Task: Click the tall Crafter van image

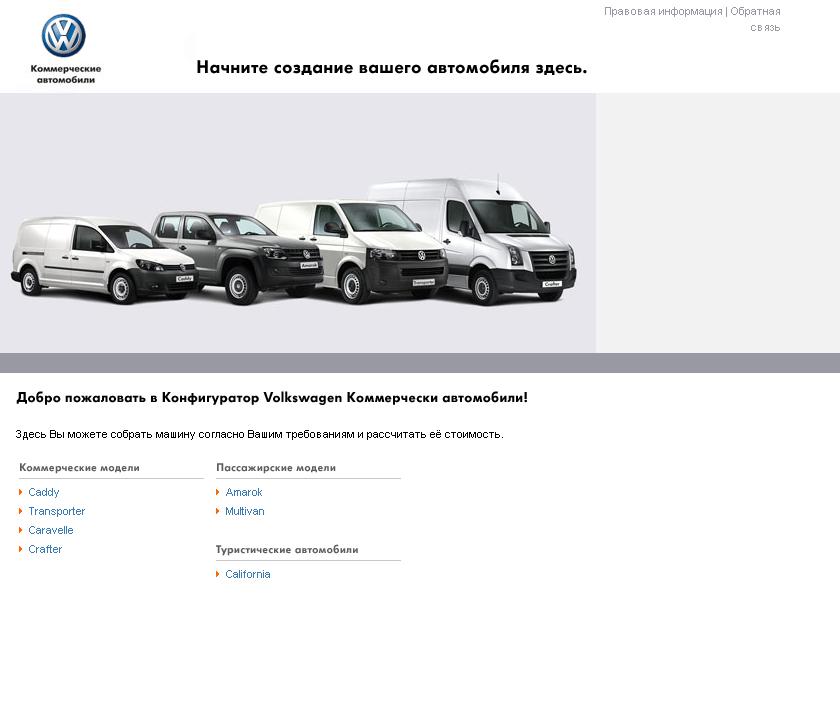Action: [x=477, y=241]
